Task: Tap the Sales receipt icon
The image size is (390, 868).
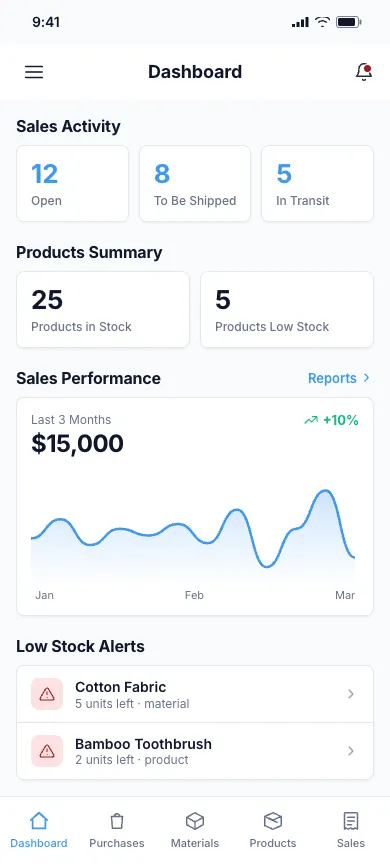Action: coord(351,821)
